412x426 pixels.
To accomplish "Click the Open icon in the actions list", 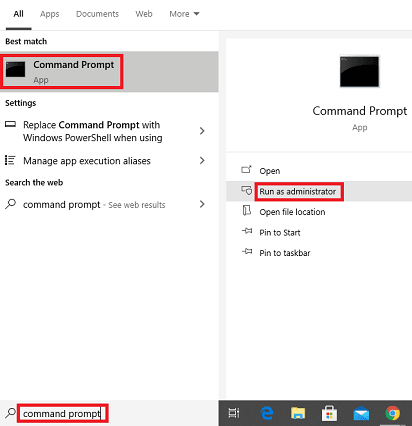I will [x=246, y=170].
